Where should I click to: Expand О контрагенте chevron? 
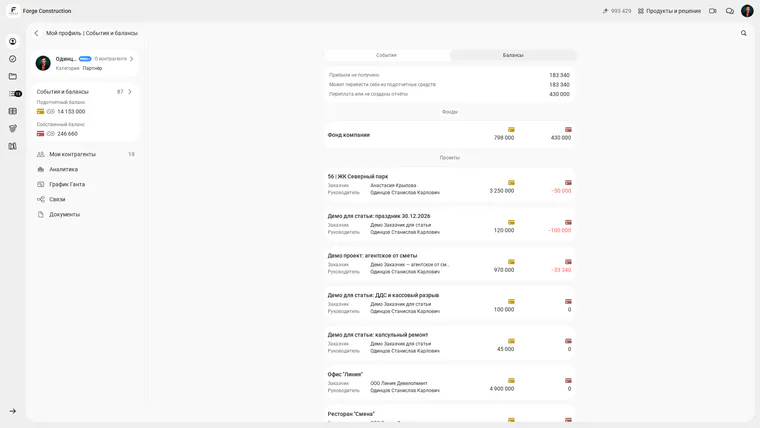coord(131,59)
